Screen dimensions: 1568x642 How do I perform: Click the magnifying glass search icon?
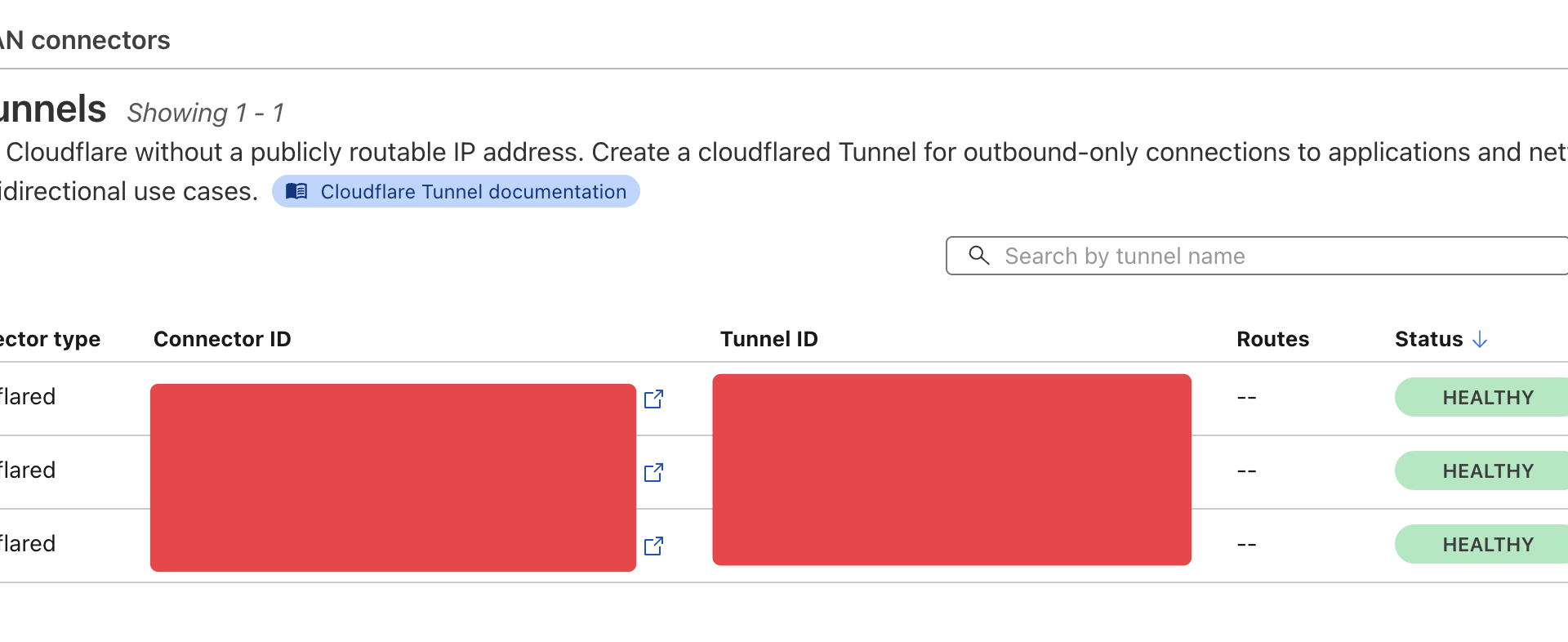[979, 256]
